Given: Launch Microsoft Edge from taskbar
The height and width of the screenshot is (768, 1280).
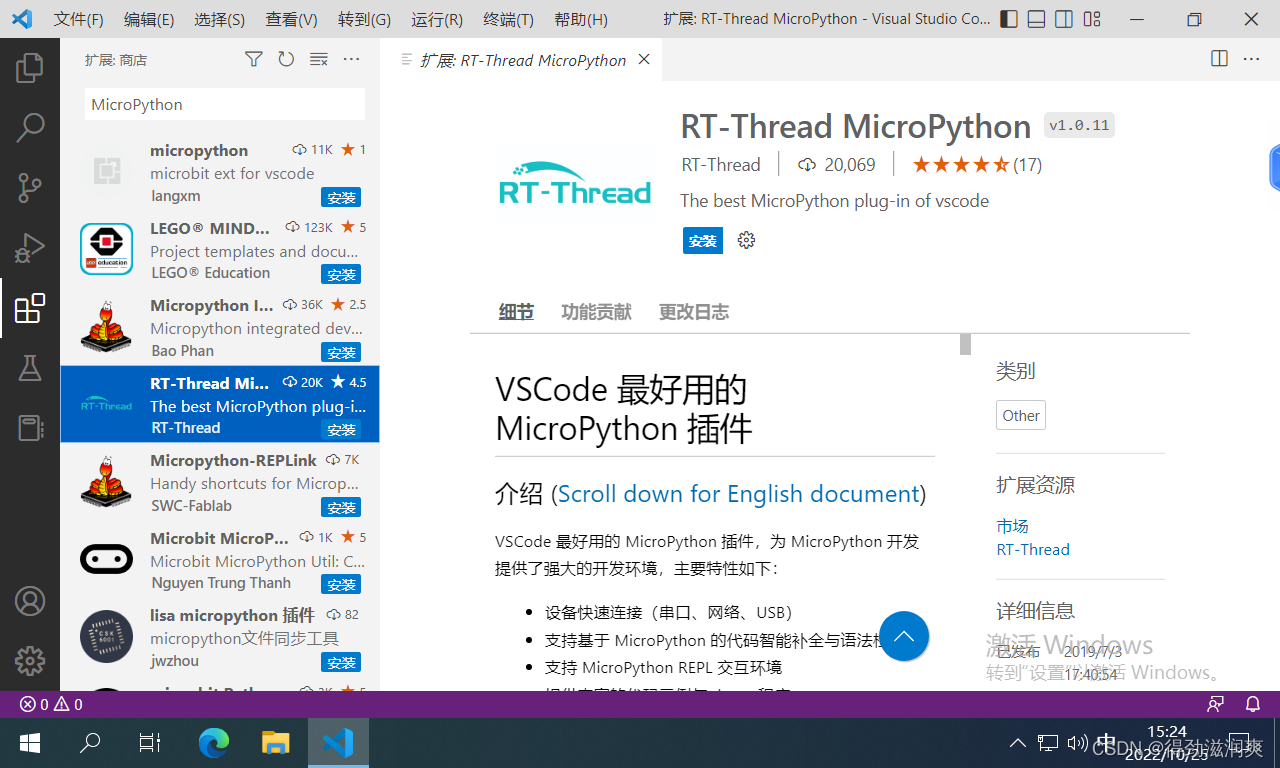Looking at the screenshot, I should (213, 743).
